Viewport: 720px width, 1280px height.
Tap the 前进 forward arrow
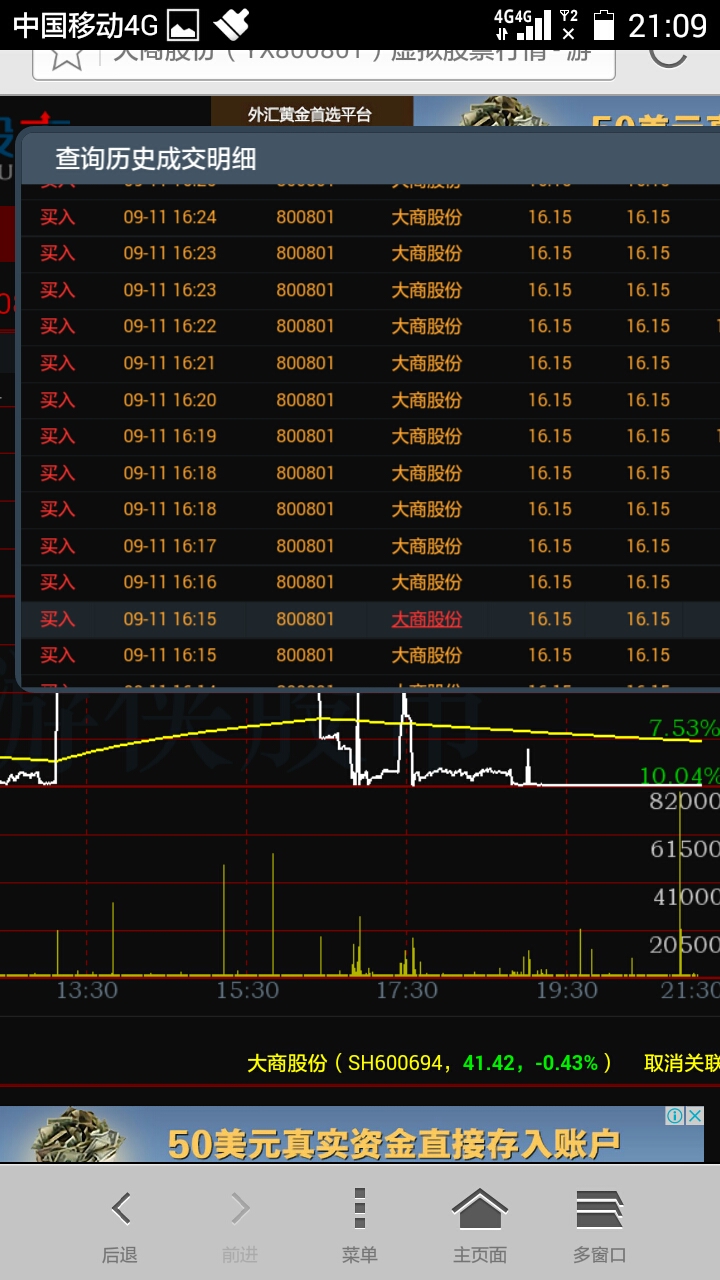pos(240,1225)
